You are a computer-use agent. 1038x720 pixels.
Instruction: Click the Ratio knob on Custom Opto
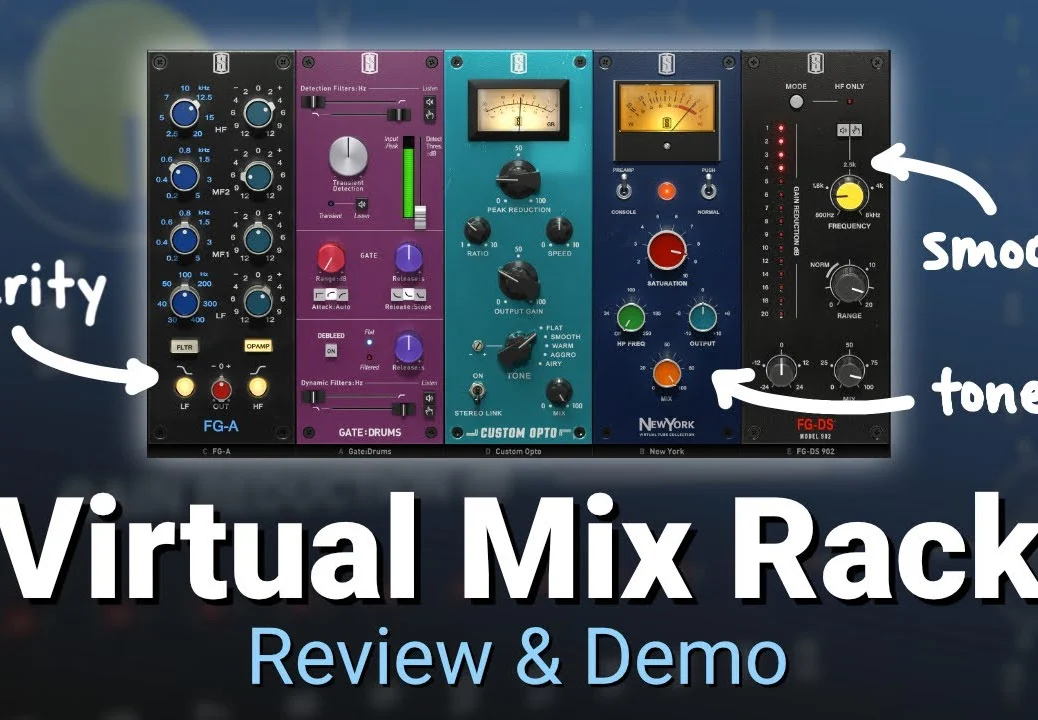tap(477, 230)
